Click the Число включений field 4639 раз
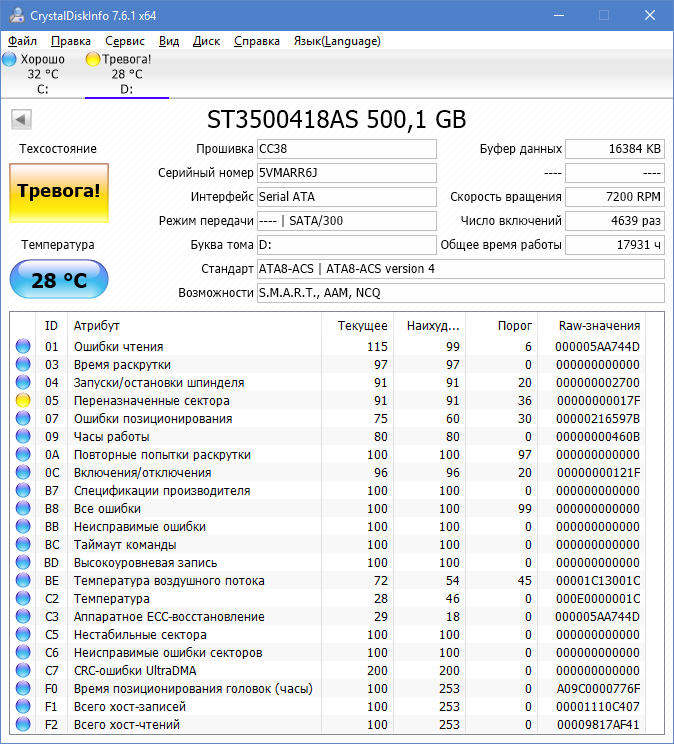 point(615,221)
